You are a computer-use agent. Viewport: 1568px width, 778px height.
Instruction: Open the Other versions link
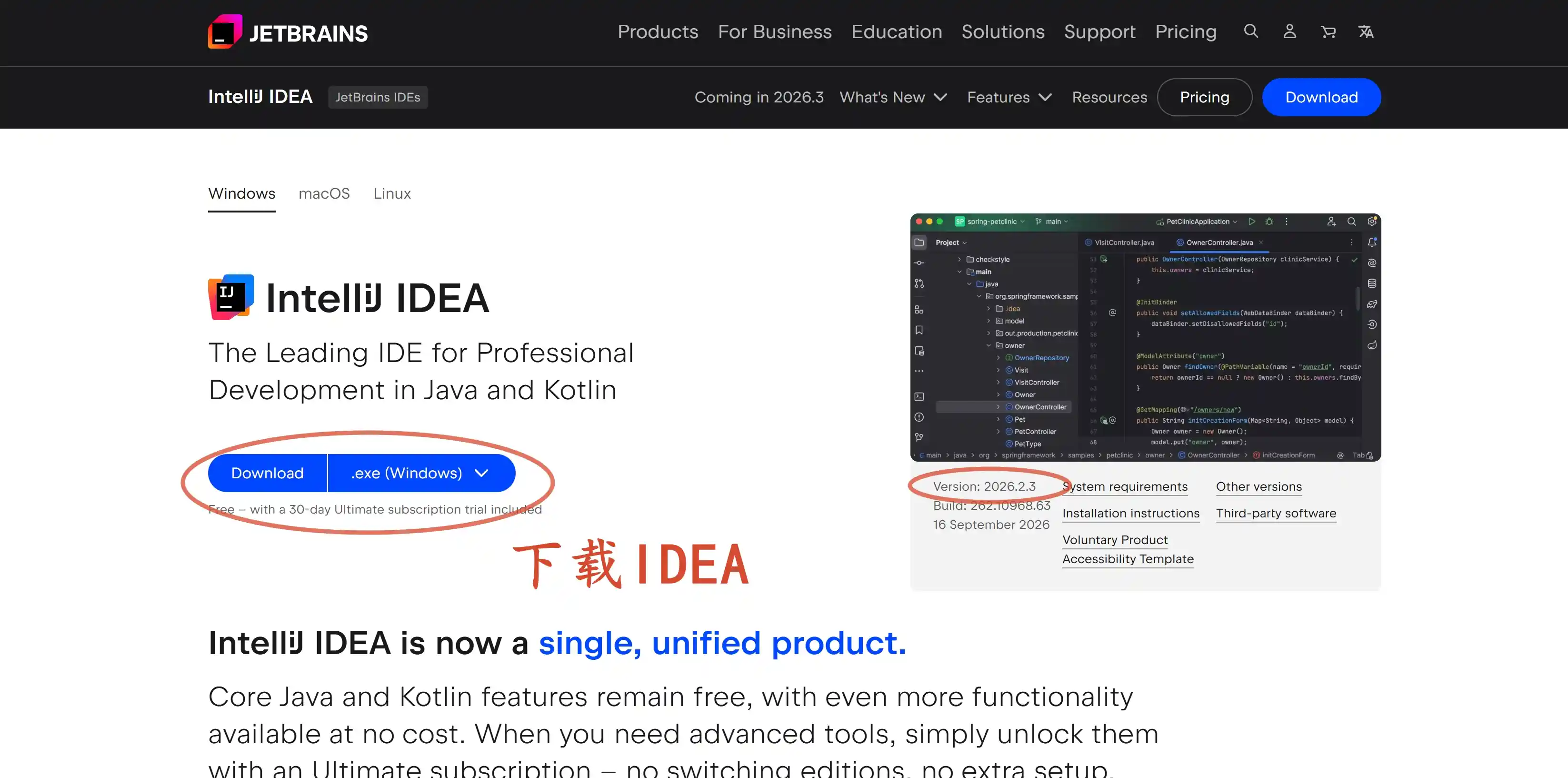(1259, 487)
